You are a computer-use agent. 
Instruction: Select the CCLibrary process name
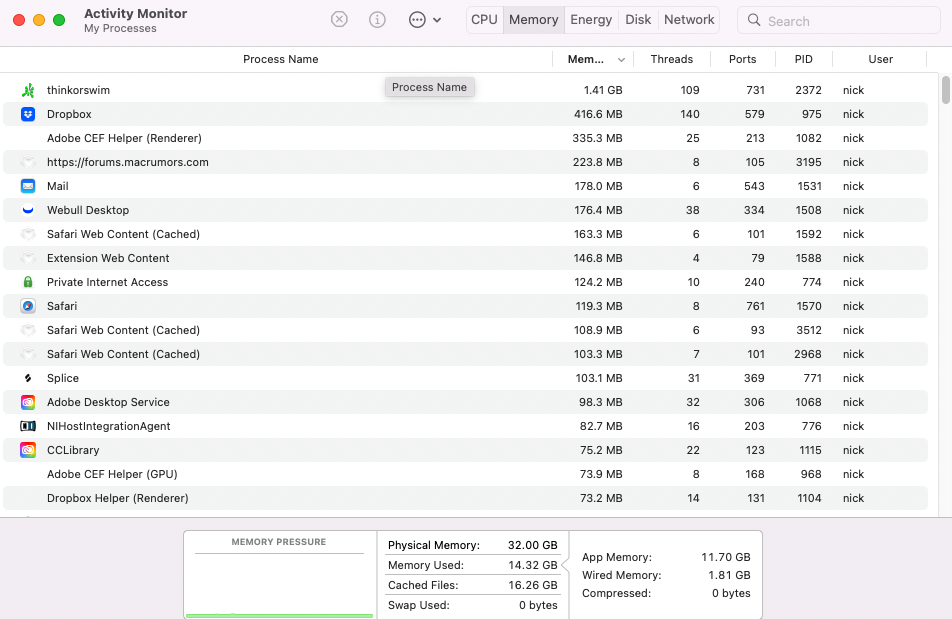tap(73, 450)
